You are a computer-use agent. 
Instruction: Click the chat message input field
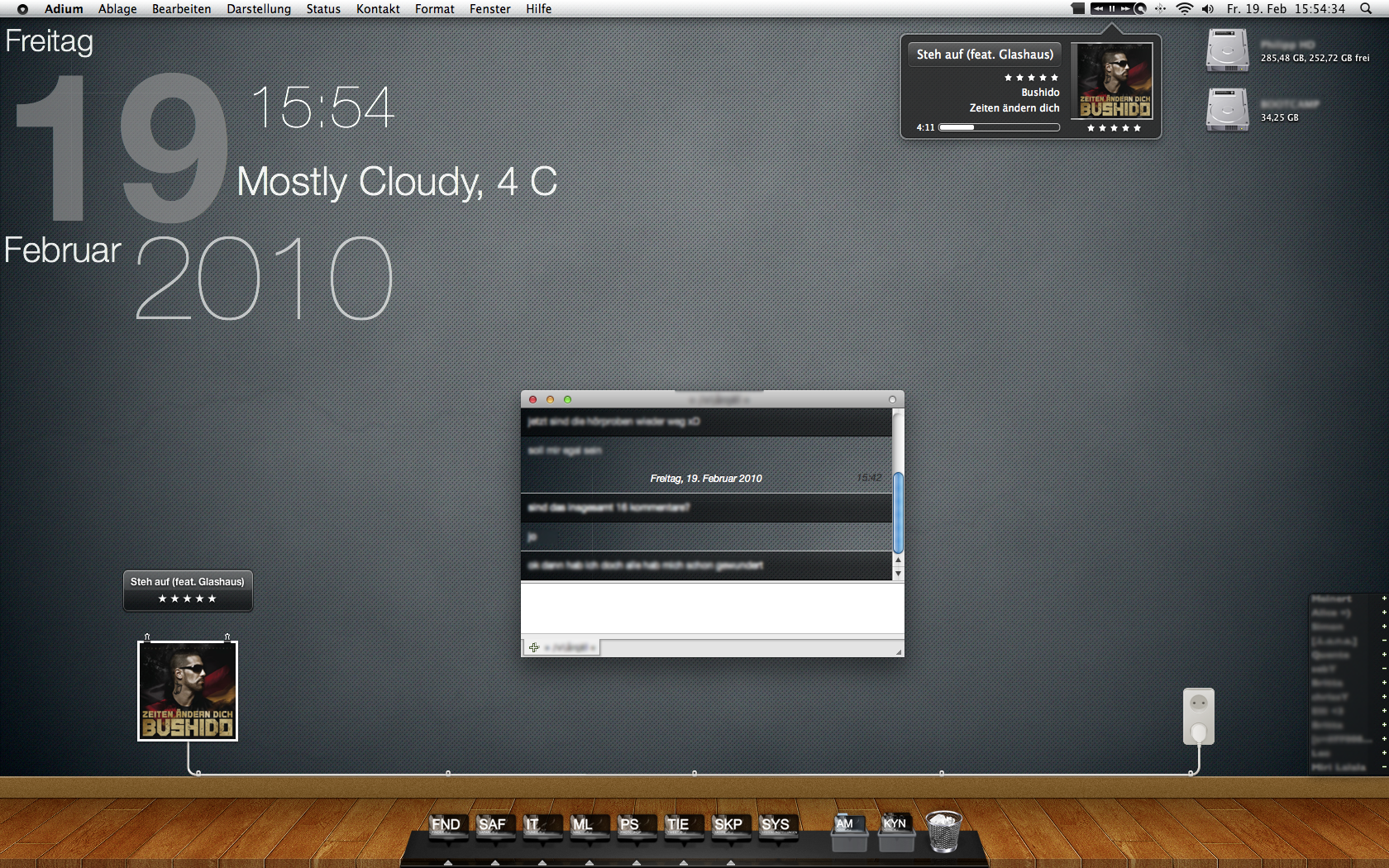point(712,608)
